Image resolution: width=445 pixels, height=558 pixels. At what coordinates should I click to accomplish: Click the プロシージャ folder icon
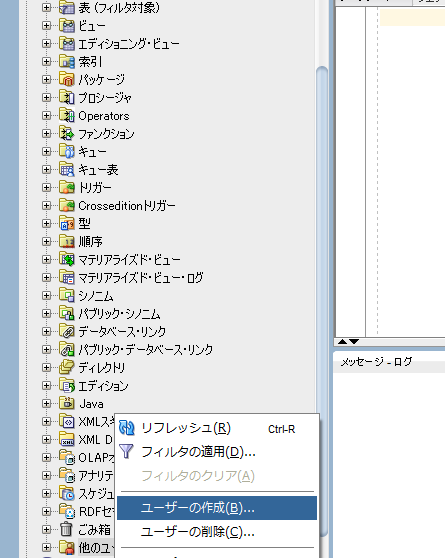(x=67, y=98)
